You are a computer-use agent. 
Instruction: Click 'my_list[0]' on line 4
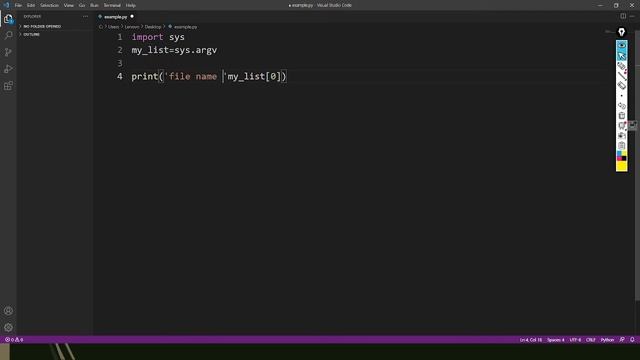point(255,76)
